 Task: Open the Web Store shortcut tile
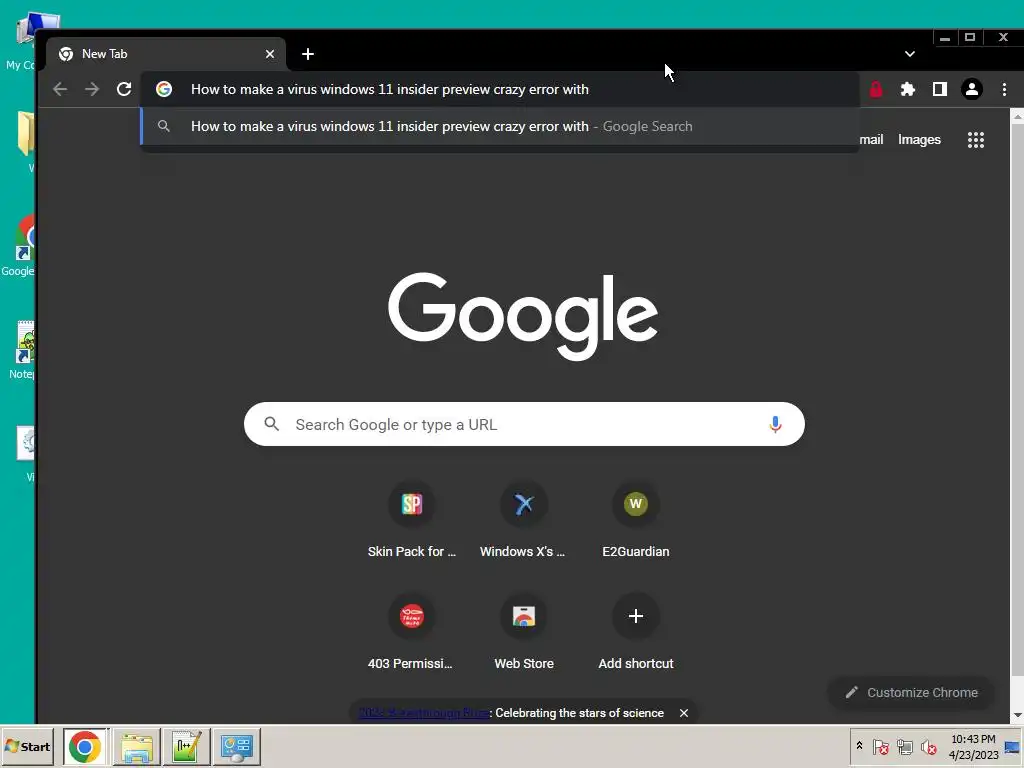(x=523, y=632)
